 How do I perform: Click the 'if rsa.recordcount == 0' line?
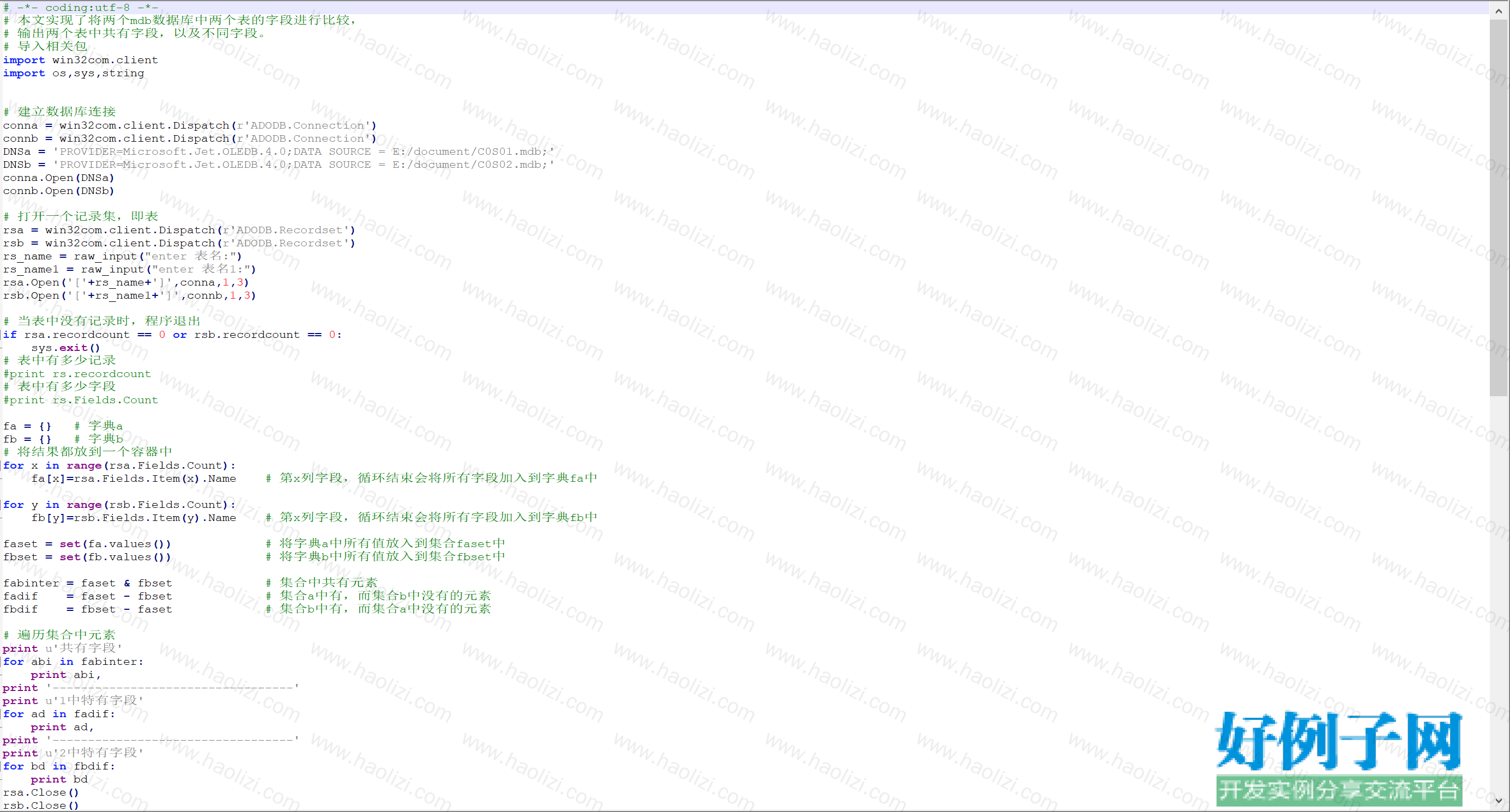172,335
